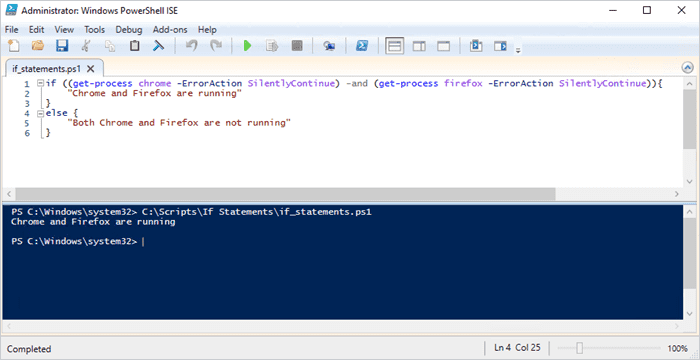Open the Add-ons menu
700x360 pixels.
click(170, 30)
